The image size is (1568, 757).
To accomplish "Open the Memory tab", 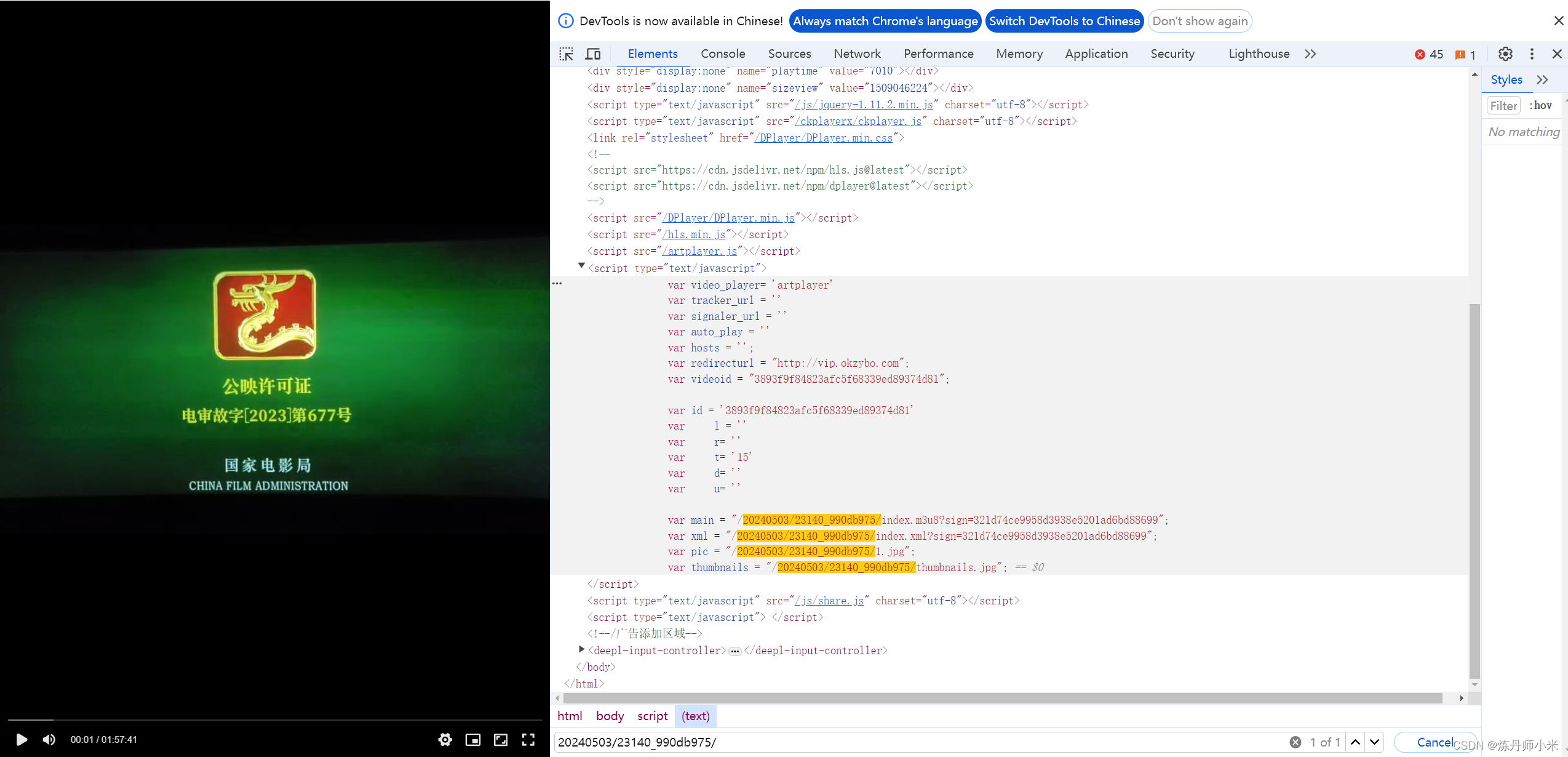I will [1019, 54].
